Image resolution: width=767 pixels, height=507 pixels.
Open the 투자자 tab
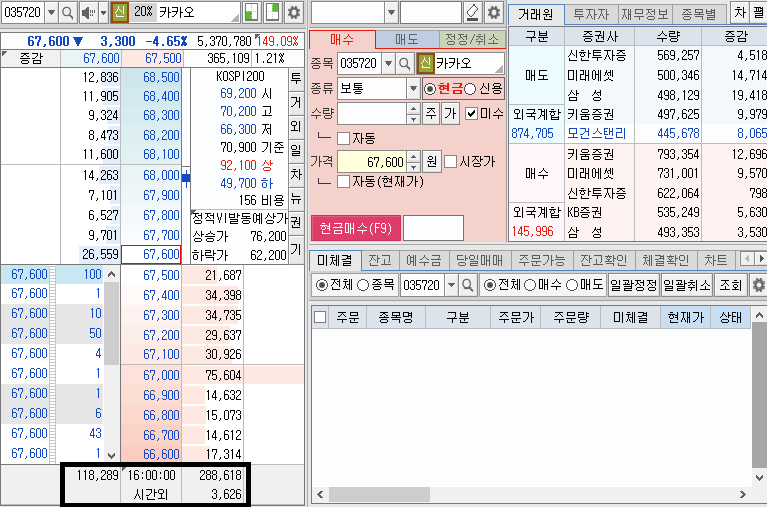[591, 14]
